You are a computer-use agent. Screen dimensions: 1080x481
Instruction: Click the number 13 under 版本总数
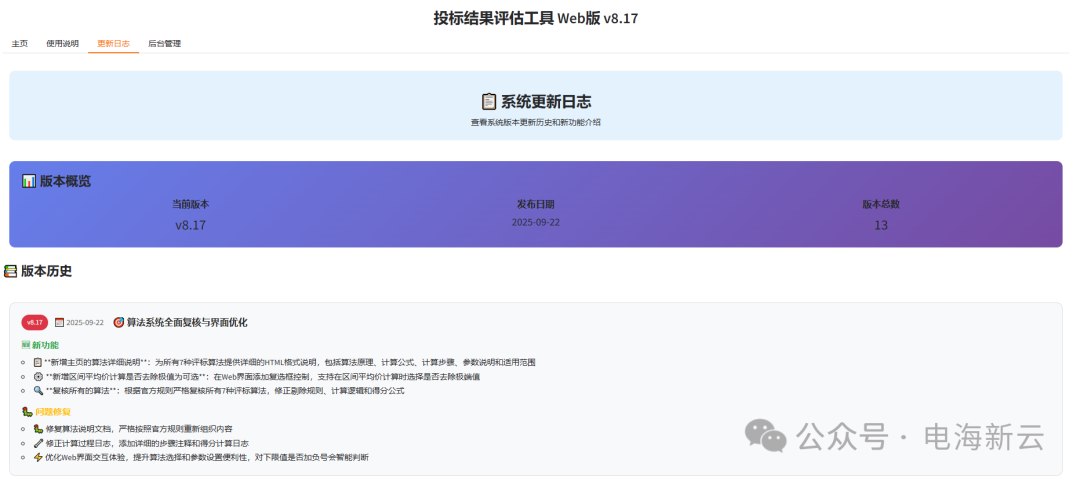click(x=880, y=225)
